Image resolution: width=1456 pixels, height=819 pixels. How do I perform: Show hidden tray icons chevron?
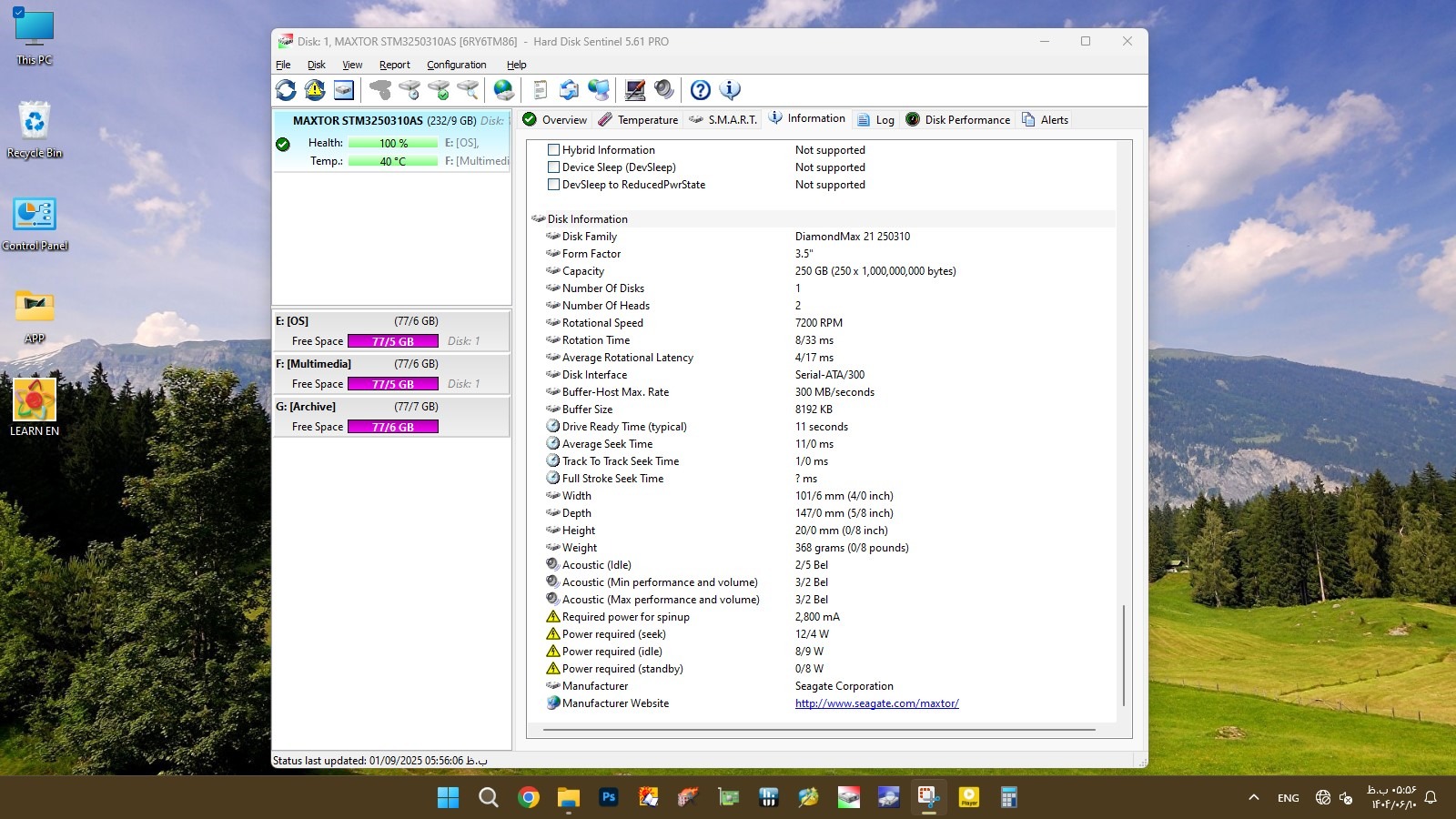pos(1254,797)
